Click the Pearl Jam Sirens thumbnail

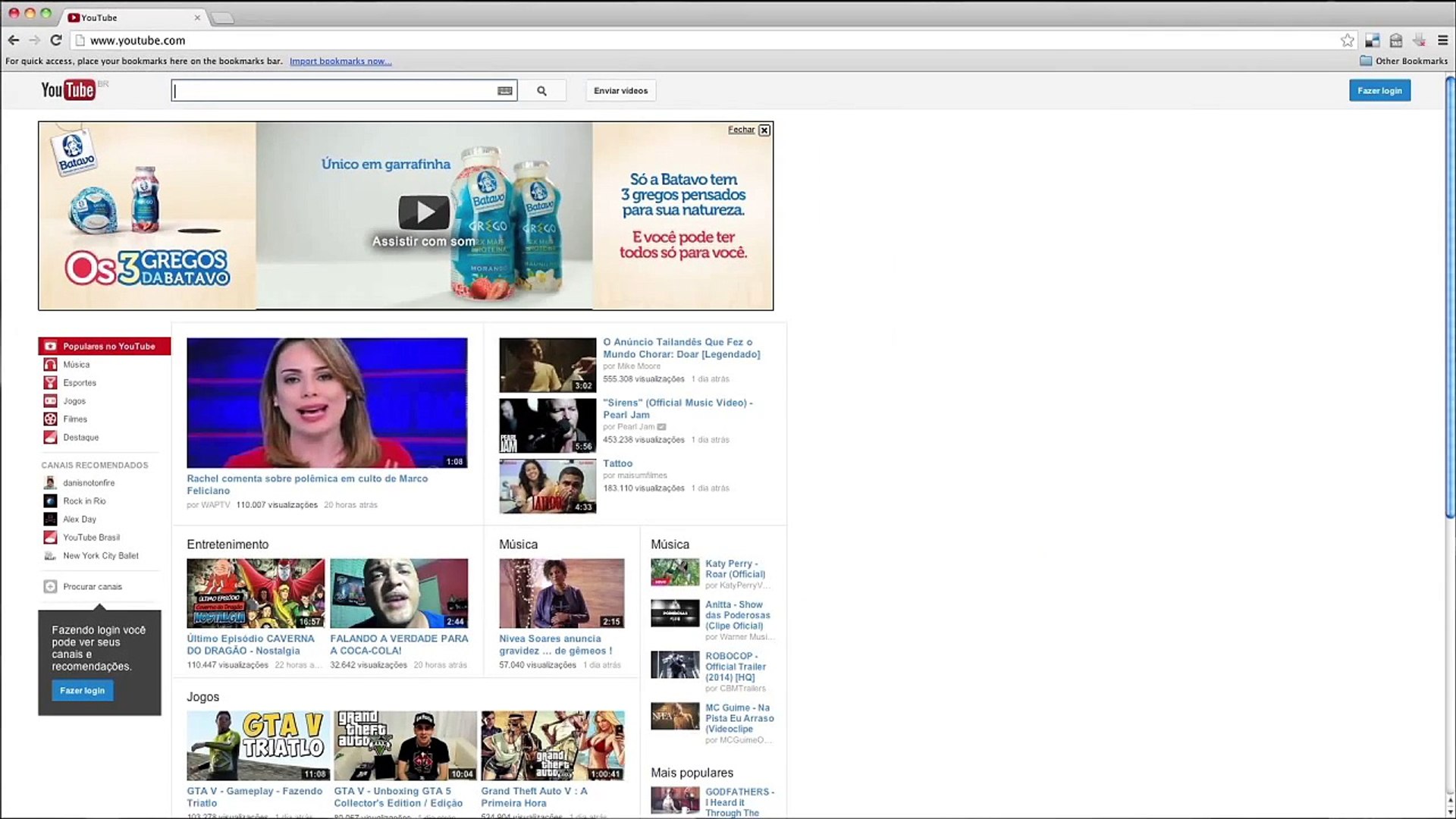[548, 425]
